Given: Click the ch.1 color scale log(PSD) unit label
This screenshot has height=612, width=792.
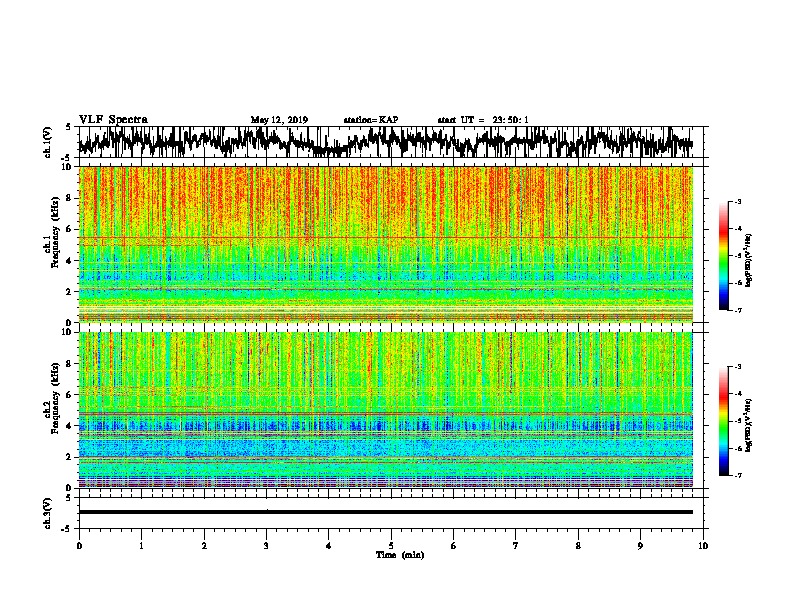Looking at the screenshot, I should tap(749, 261).
